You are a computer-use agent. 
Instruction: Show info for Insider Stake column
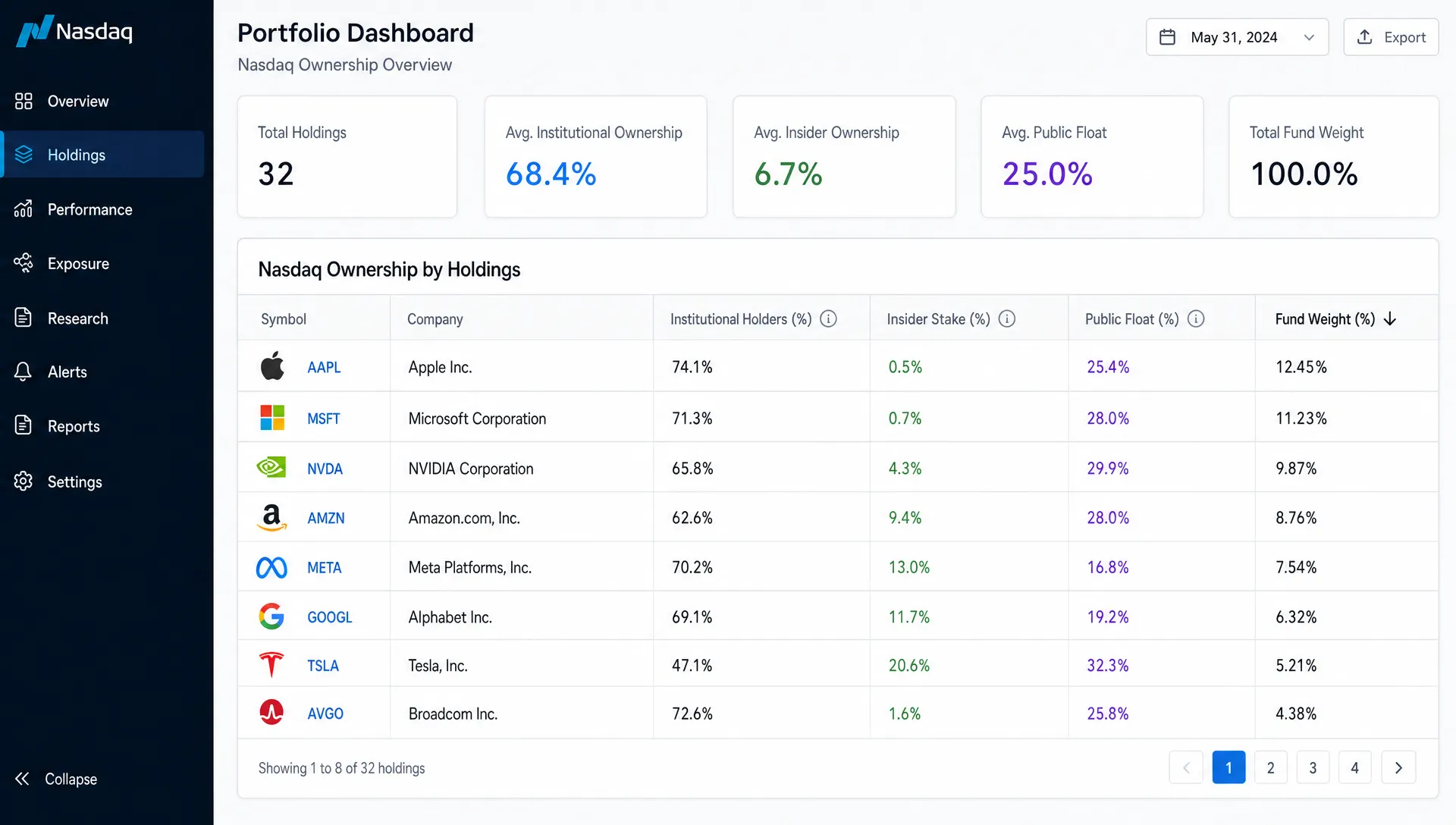point(1007,319)
